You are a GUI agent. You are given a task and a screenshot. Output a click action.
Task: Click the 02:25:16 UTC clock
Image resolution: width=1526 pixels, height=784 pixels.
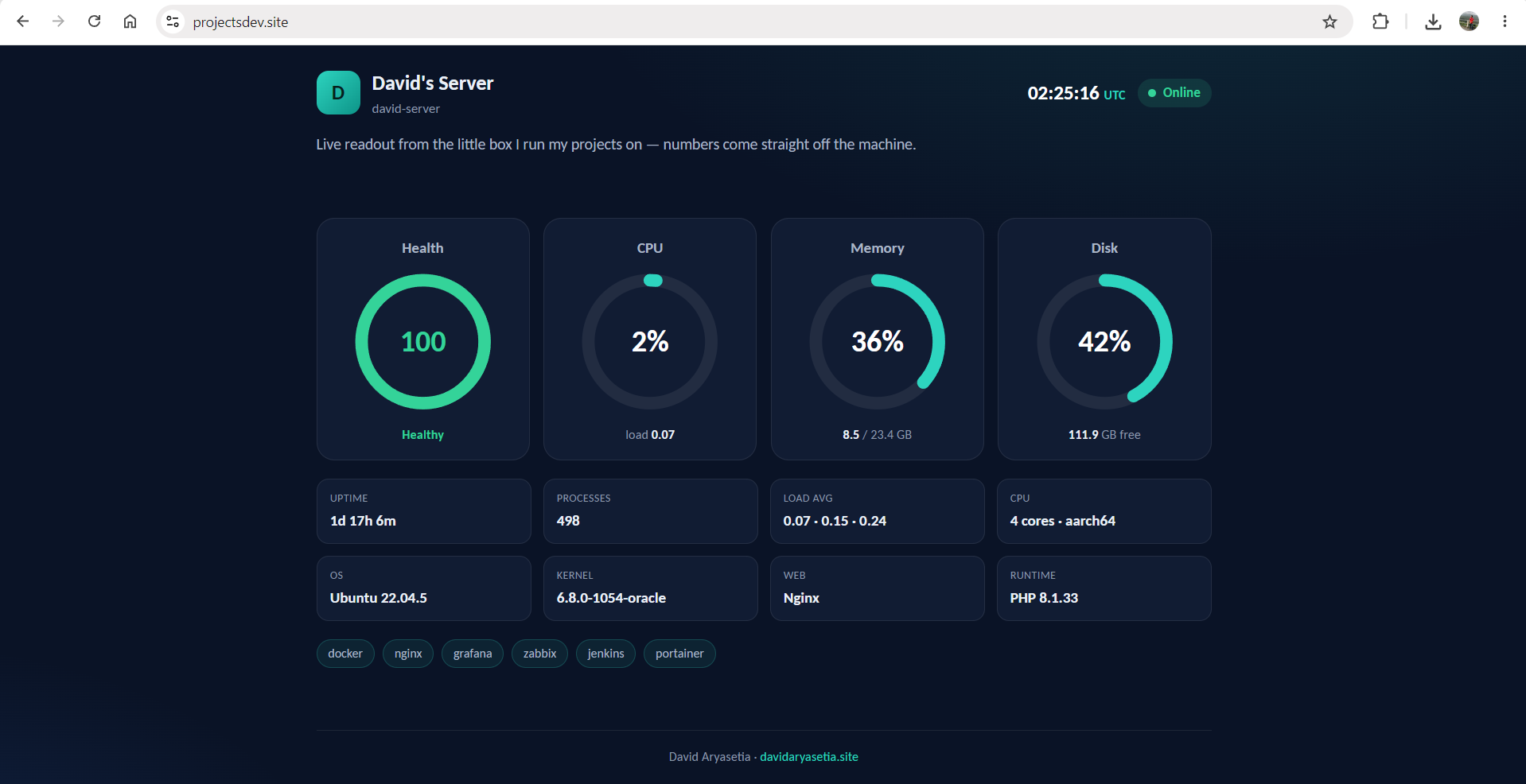(1076, 93)
